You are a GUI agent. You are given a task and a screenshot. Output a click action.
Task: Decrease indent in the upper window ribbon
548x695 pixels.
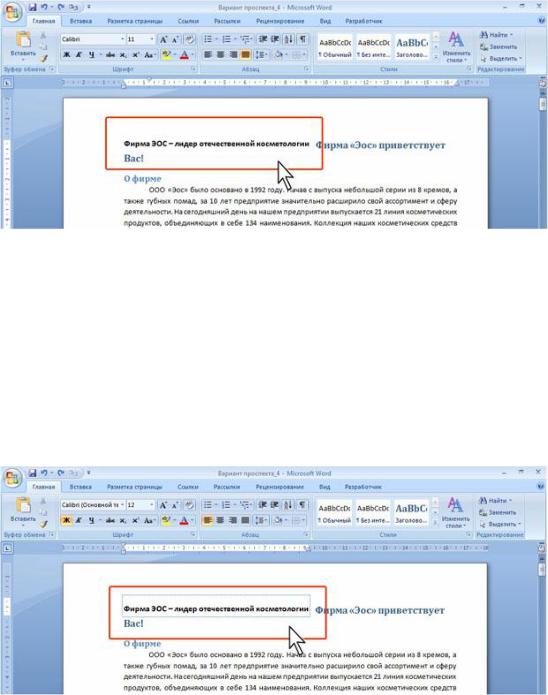[x=263, y=39]
